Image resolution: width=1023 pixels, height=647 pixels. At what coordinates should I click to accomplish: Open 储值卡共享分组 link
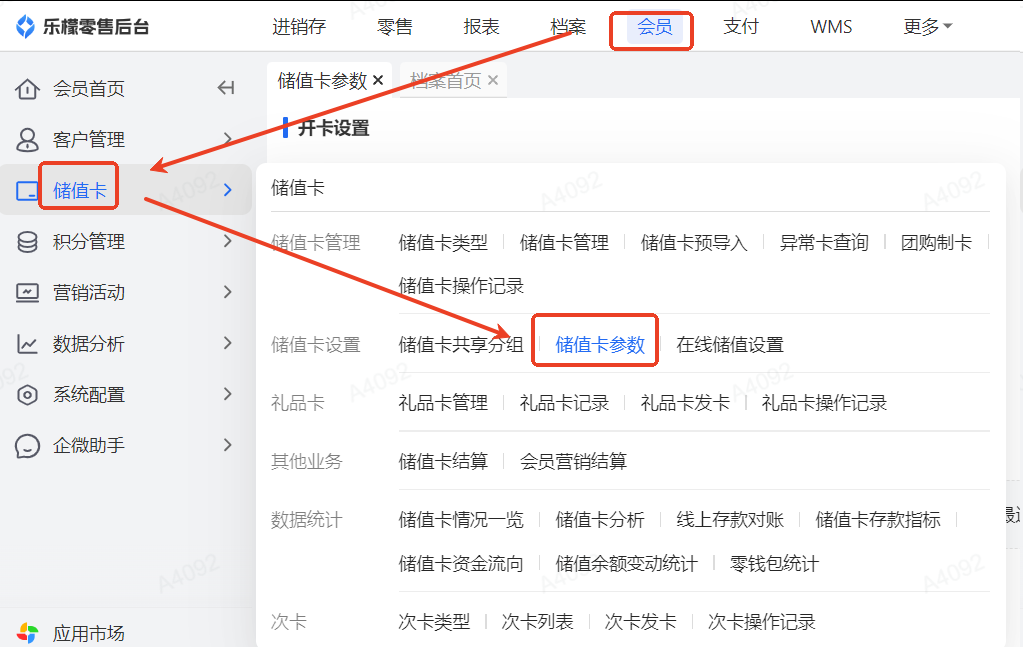461,344
